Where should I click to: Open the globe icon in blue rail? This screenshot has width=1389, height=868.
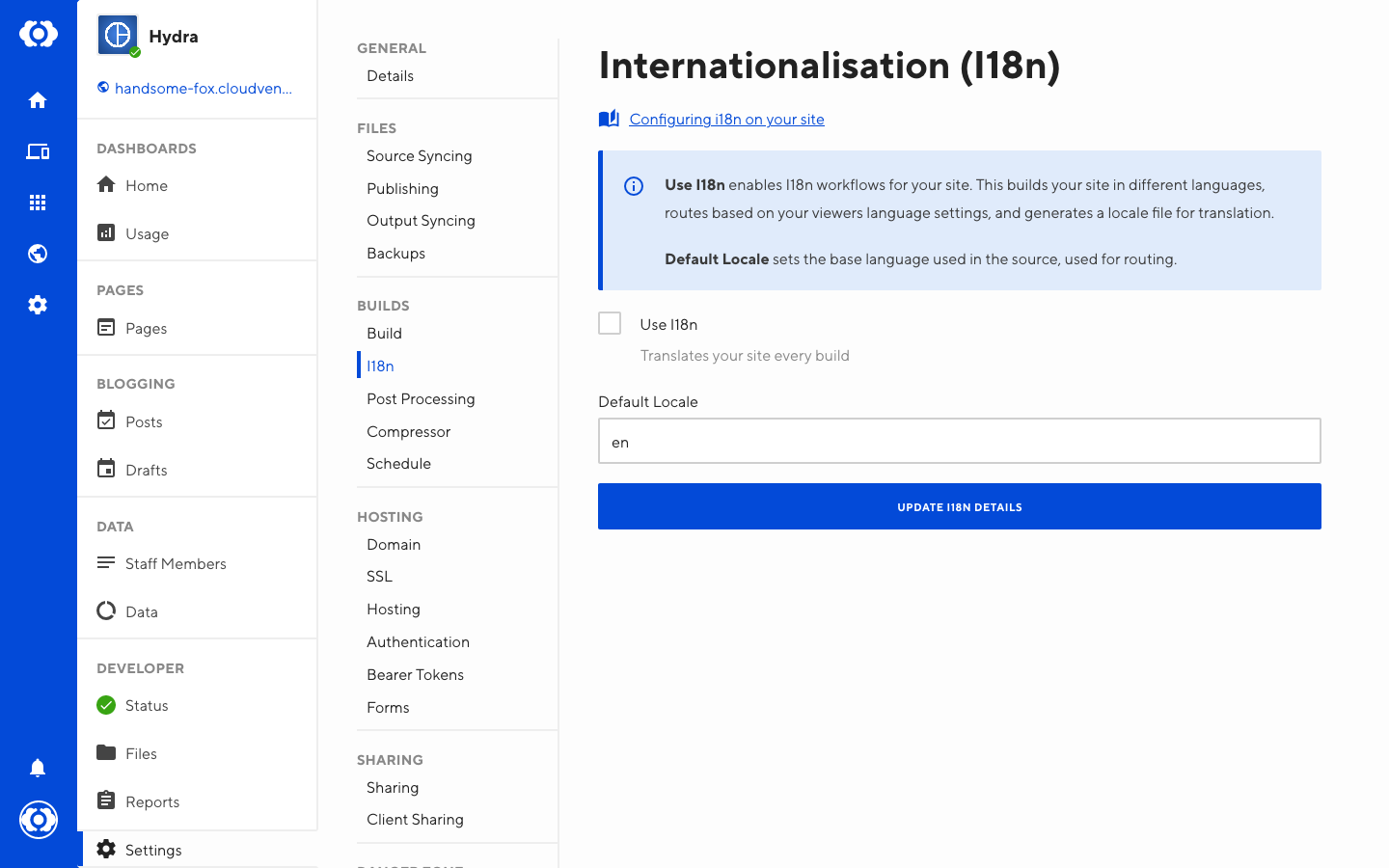38,254
